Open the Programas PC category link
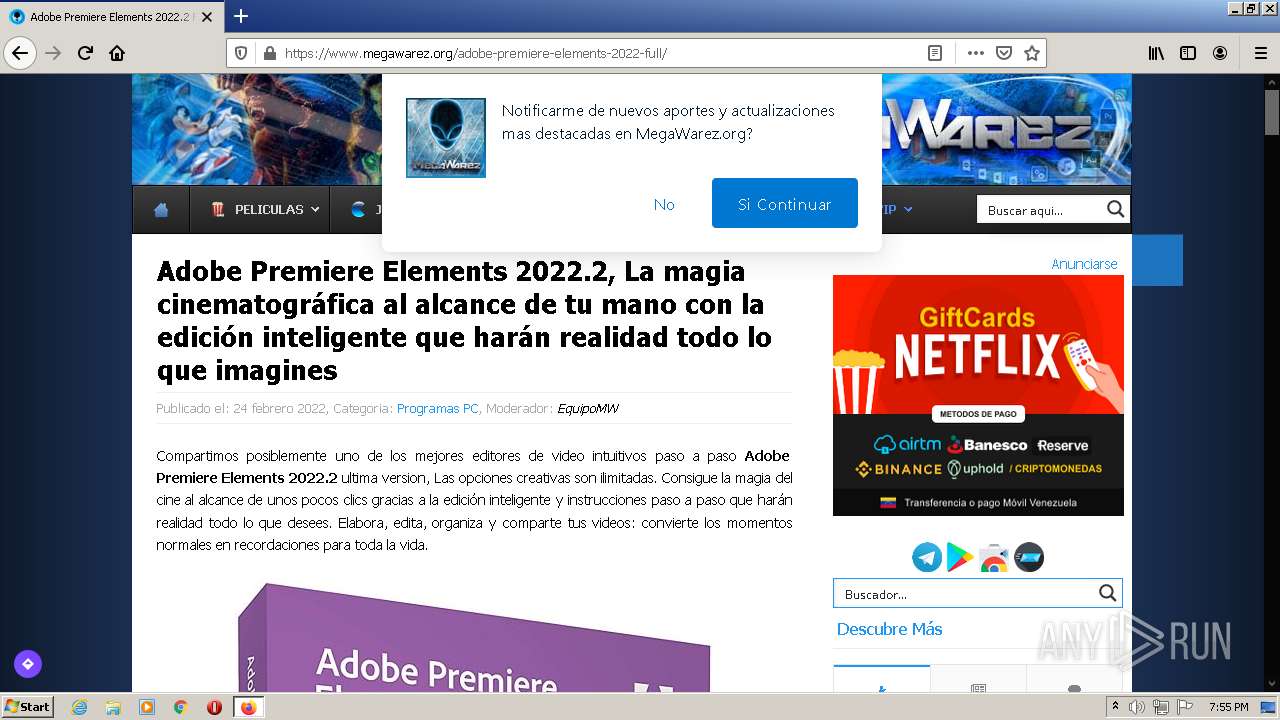 [437, 408]
